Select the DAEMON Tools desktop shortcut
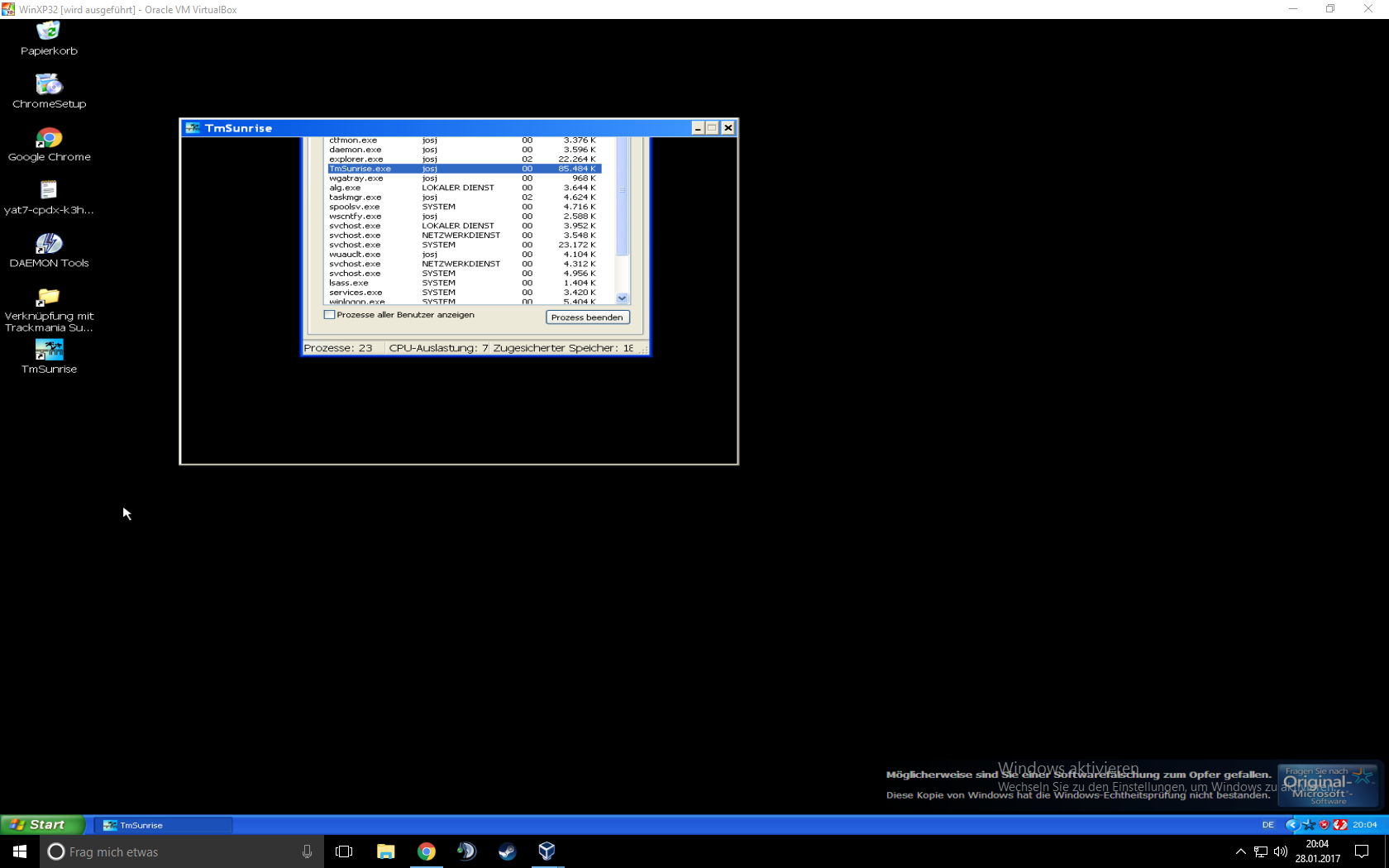 pos(49,250)
